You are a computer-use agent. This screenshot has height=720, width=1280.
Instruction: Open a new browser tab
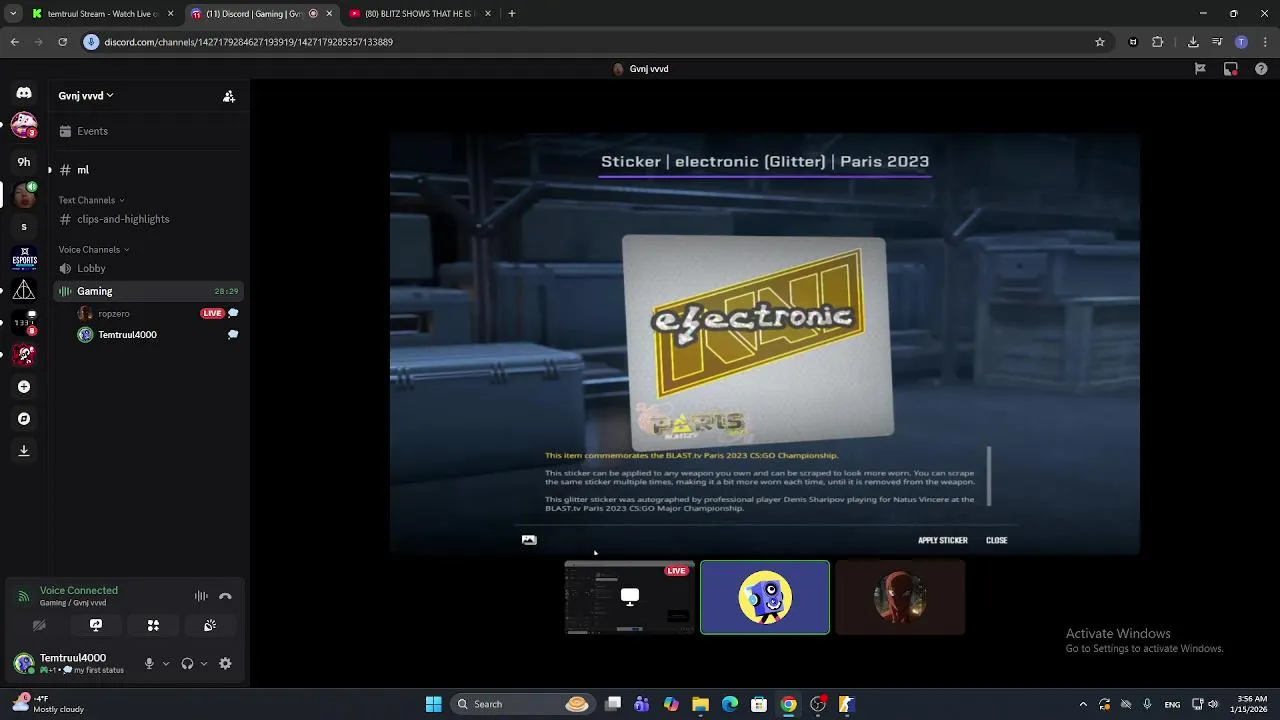(512, 14)
